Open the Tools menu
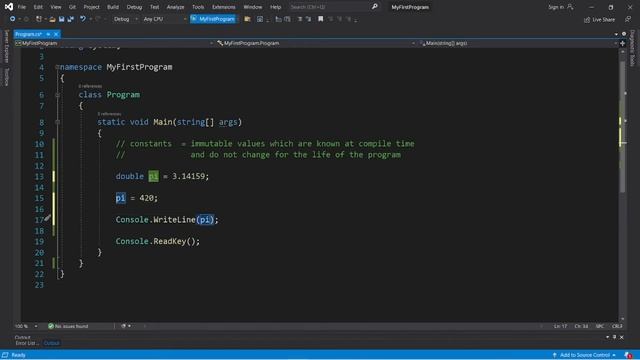 (x=198, y=7)
